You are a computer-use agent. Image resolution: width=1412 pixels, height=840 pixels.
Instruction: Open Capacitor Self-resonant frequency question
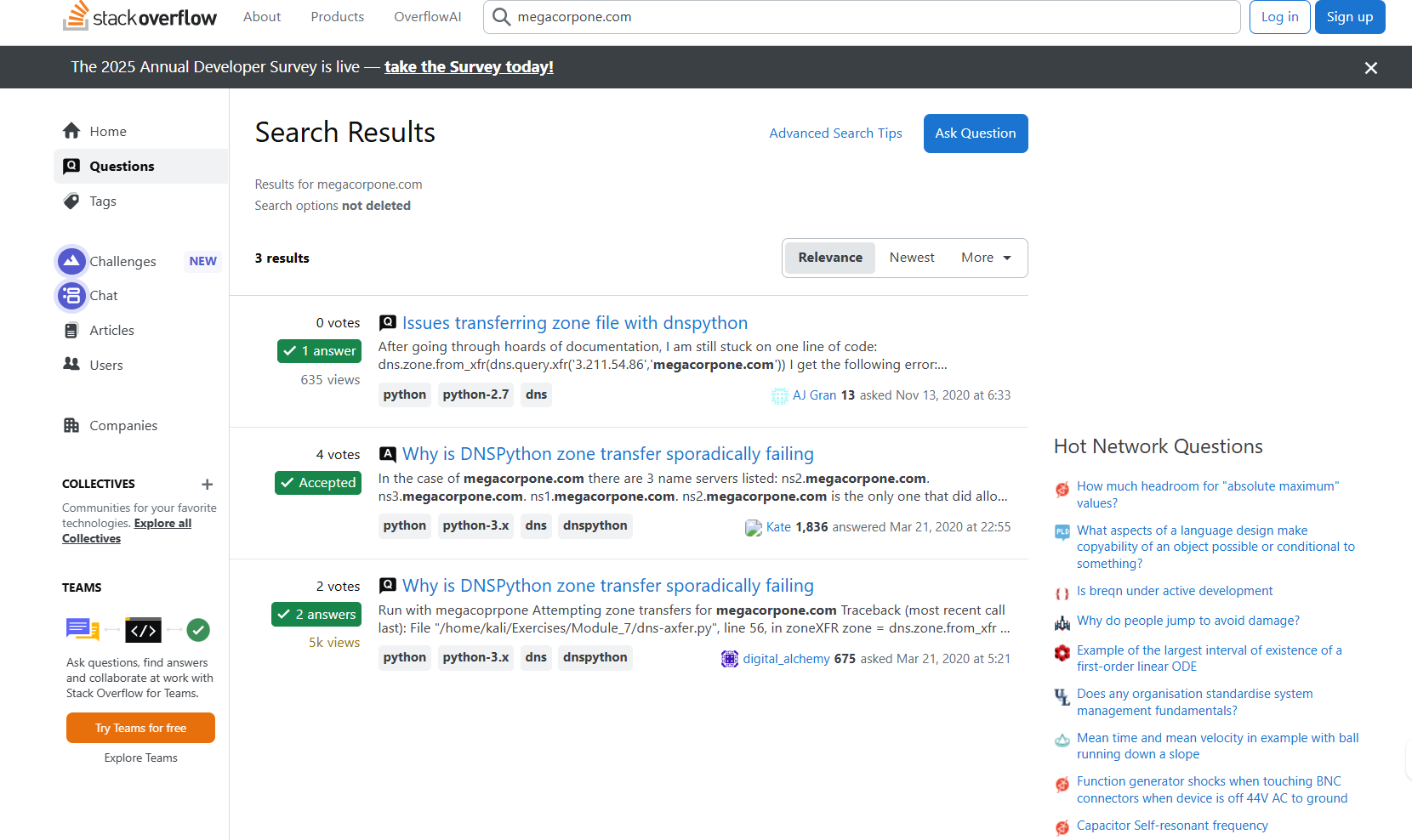click(1172, 826)
